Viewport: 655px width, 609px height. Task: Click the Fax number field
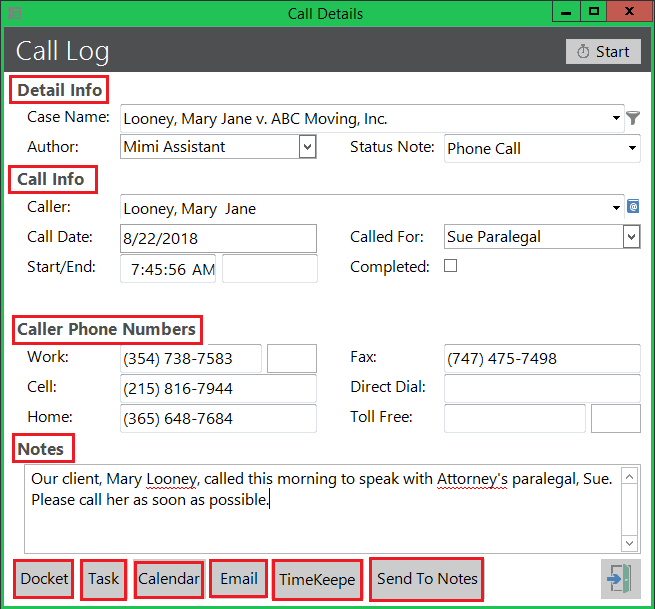(x=542, y=358)
